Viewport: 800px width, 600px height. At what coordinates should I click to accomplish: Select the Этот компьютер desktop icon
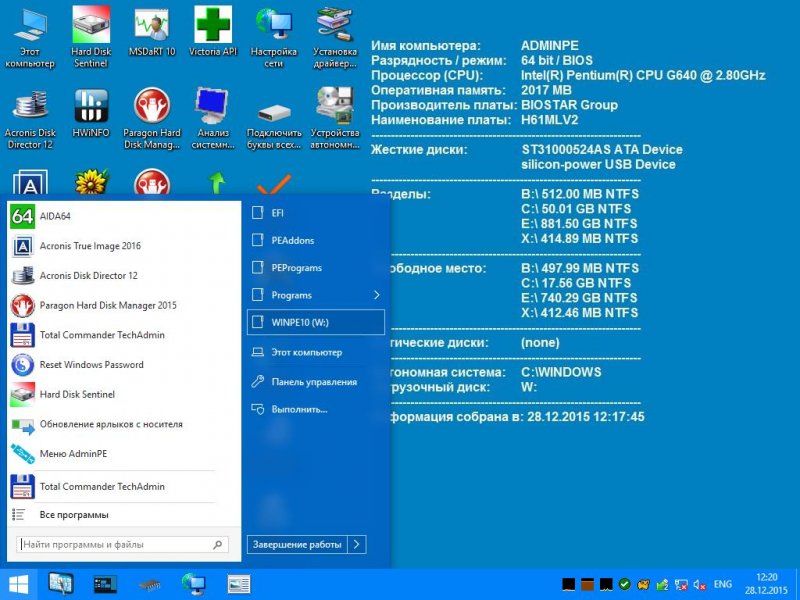coord(30,37)
